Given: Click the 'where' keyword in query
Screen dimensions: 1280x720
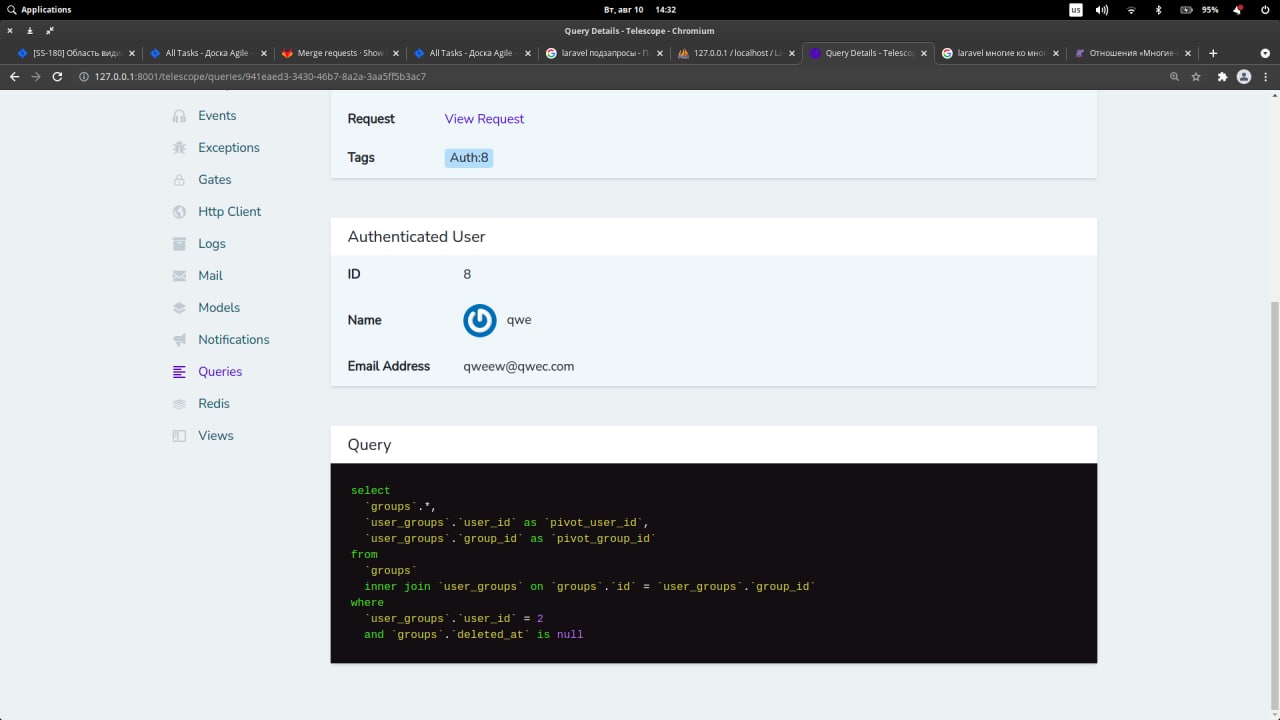Looking at the screenshot, I should 367,603.
